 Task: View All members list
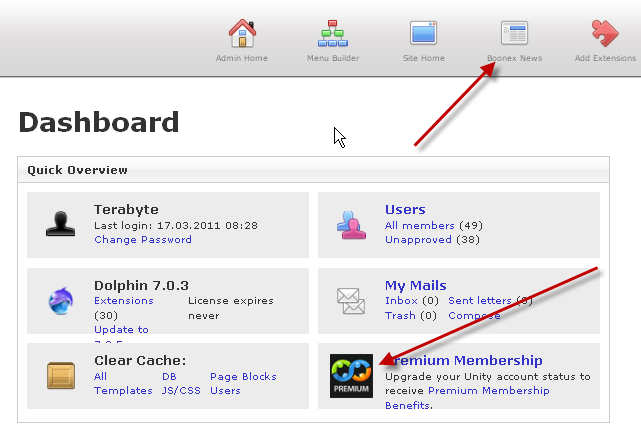(419, 225)
